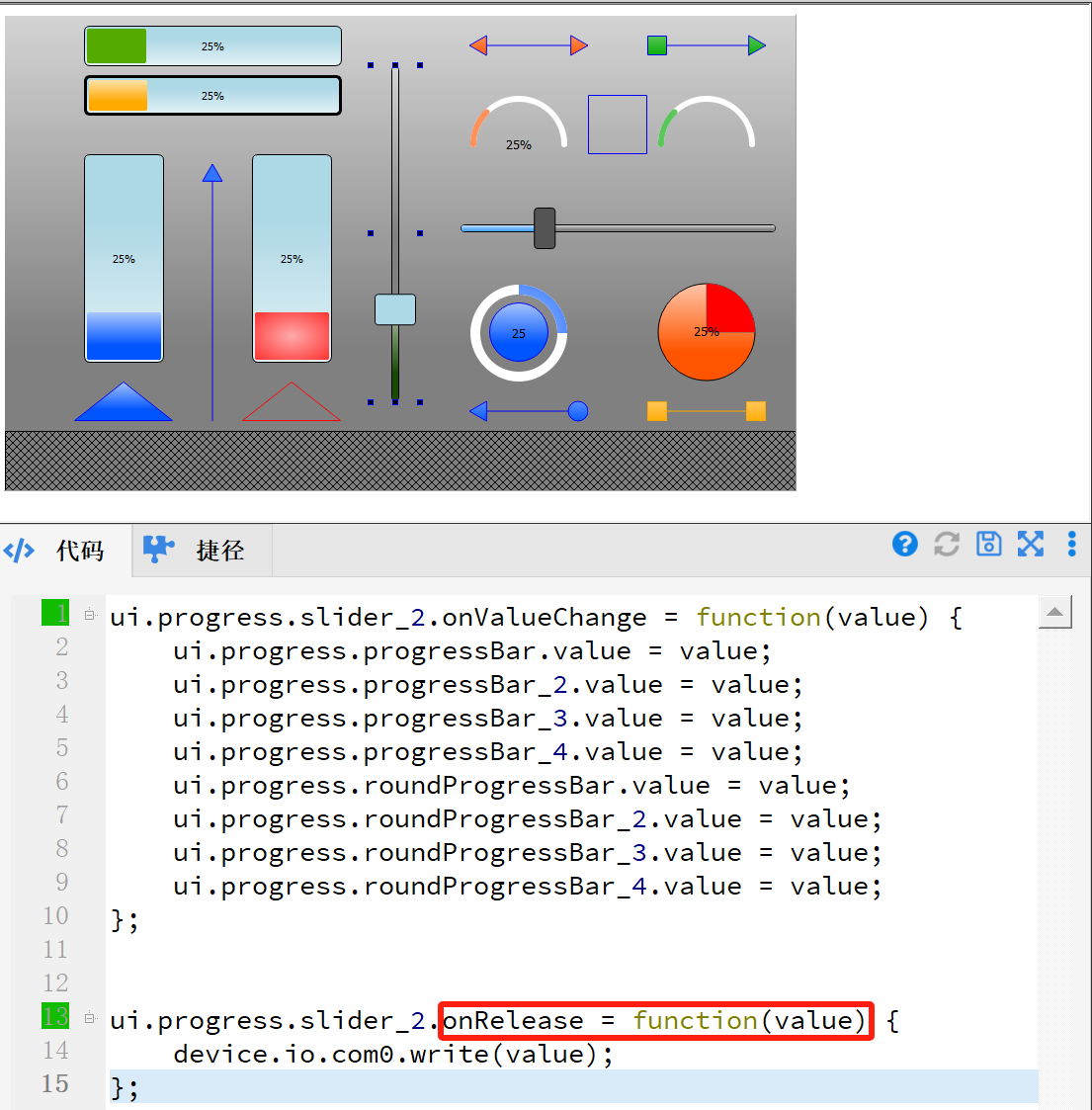Open the three-dot more options menu
1092x1110 pixels.
pos(1071,544)
